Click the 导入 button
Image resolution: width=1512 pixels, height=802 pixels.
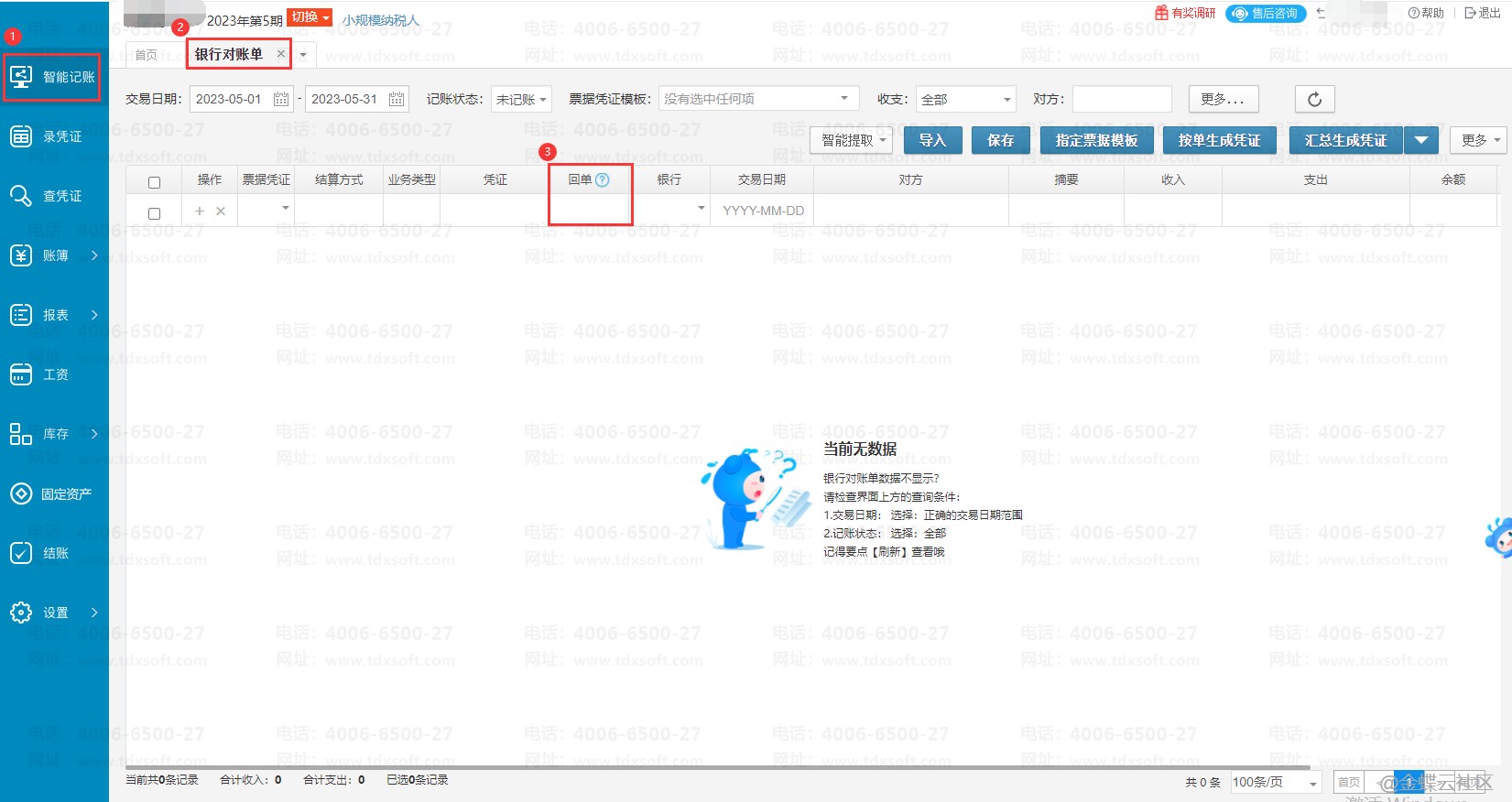tap(932, 140)
